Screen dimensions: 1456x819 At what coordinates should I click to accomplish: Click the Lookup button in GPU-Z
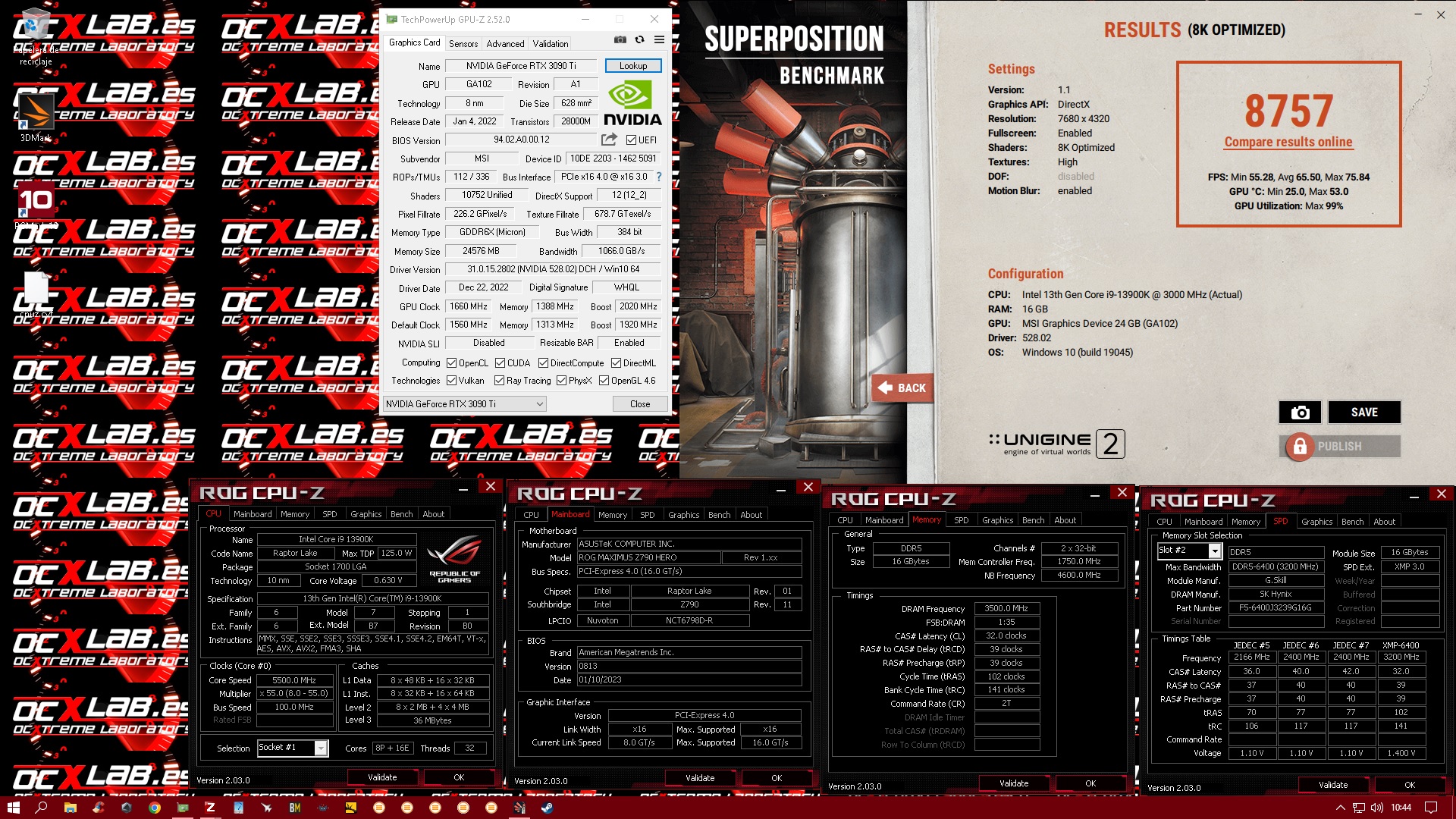pyautogui.click(x=633, y=66)
